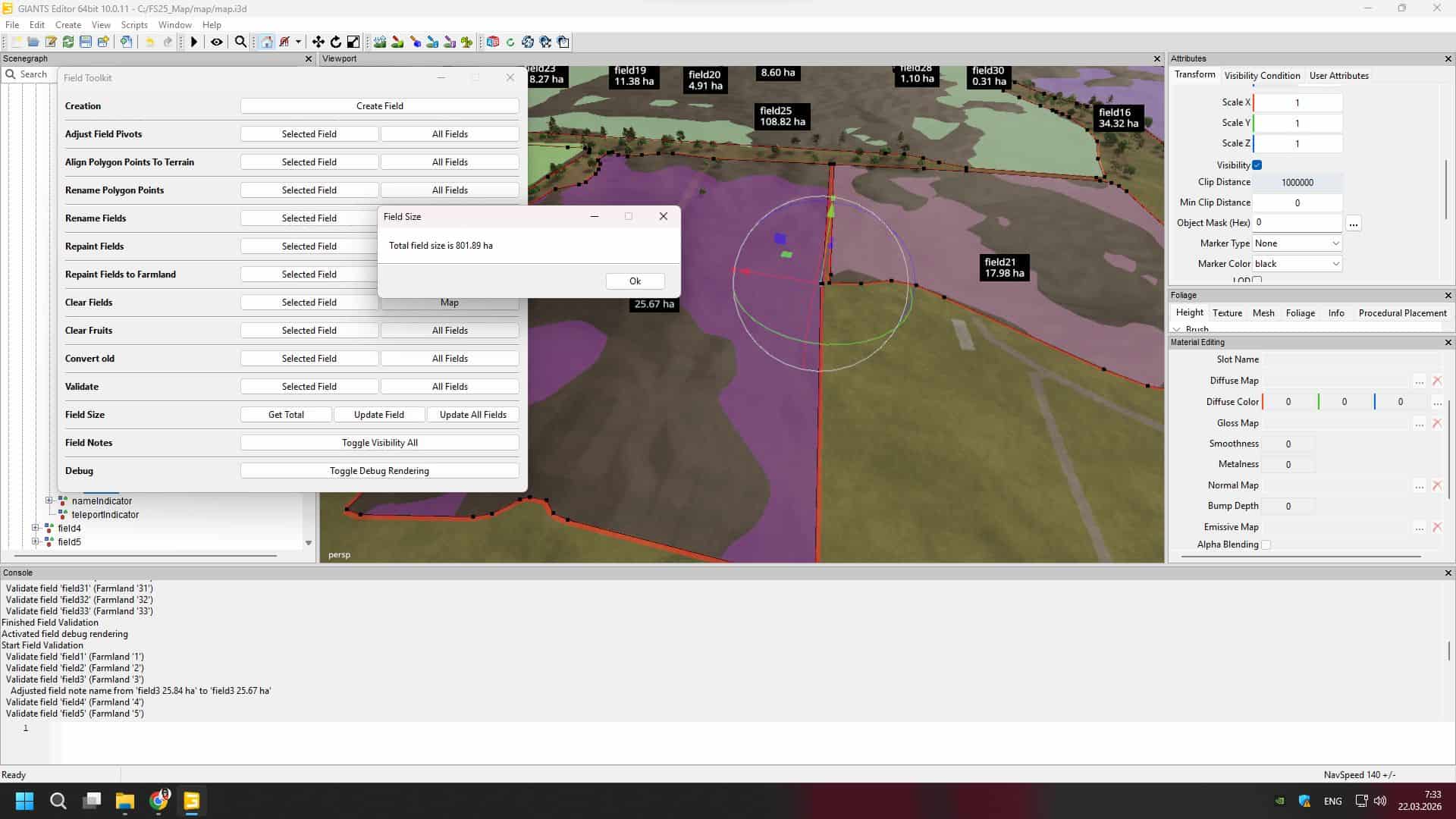Click the magnifier search toolbar icon

tap(240, 42)
